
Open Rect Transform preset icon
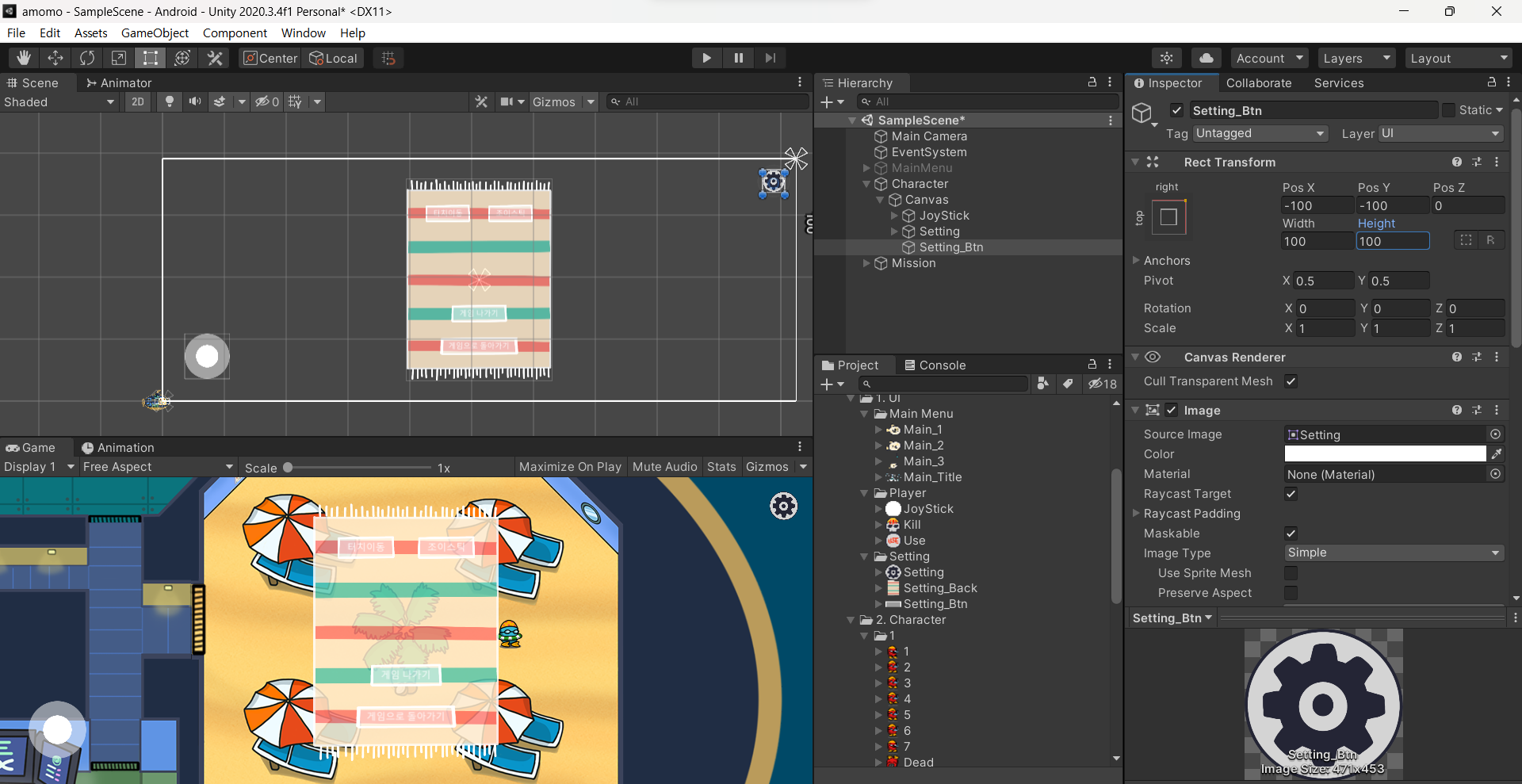pyautogui.click(x=1477, y=162)
